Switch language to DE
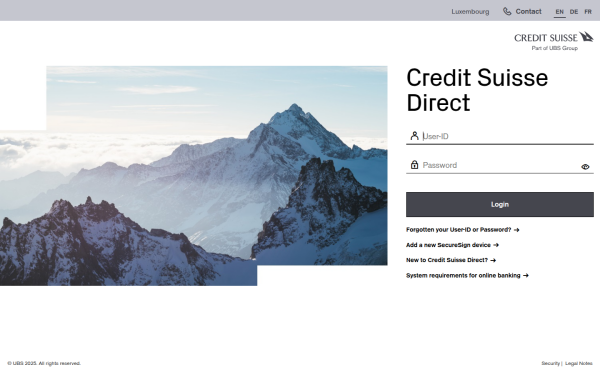The width and height of the screenshot is (600, 375). coord(574,12)
